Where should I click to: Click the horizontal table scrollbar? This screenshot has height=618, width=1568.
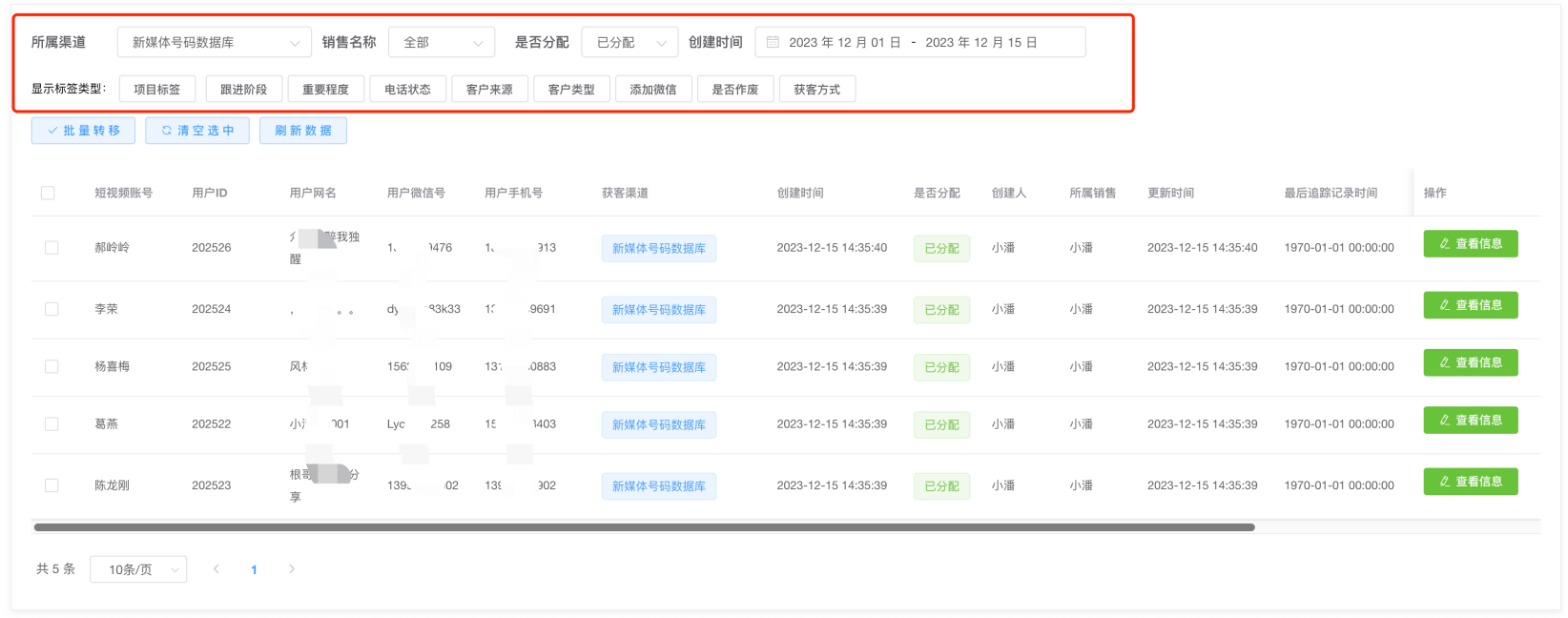644,526
